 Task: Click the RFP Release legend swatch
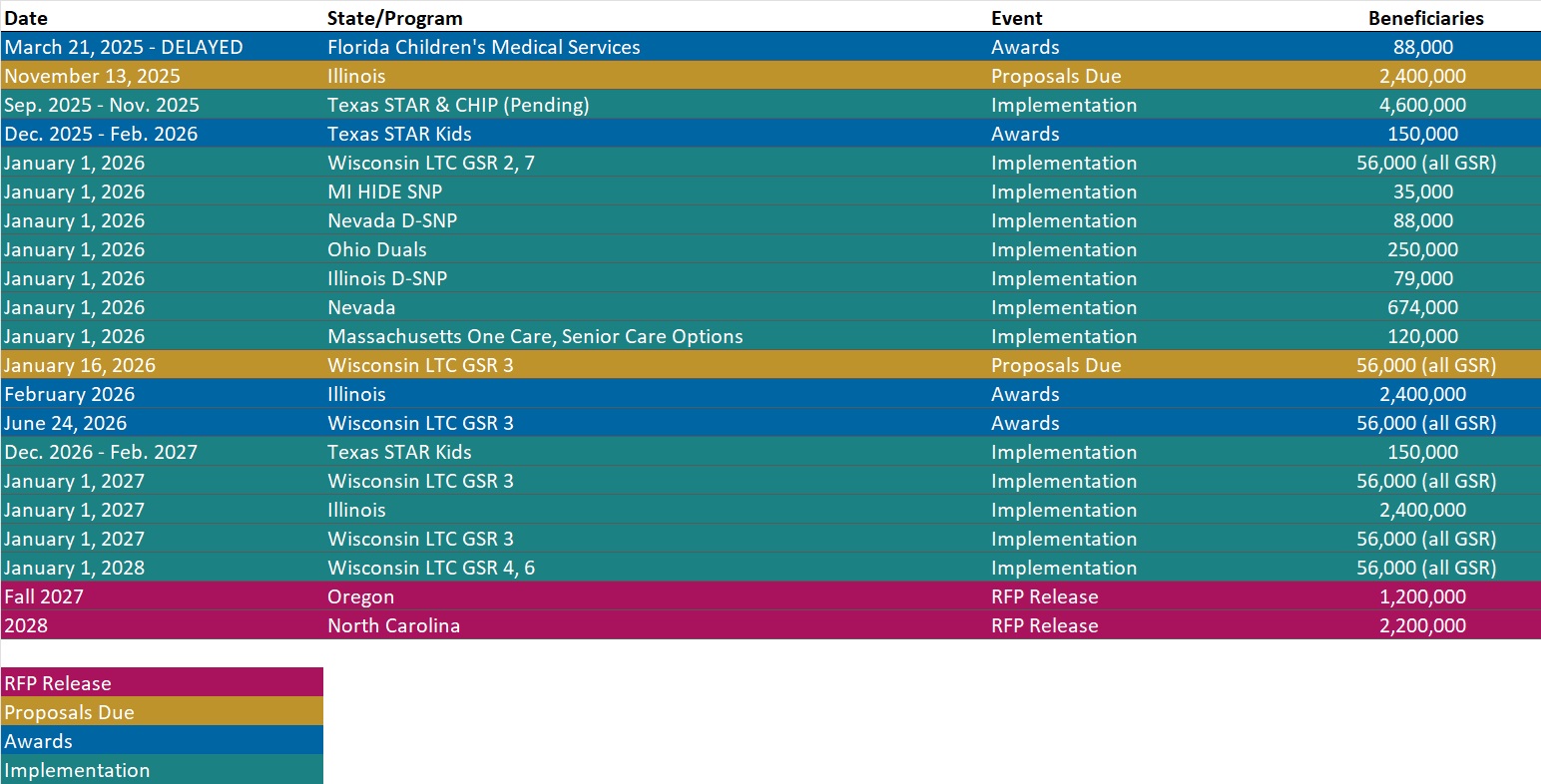tap(162, 683)
